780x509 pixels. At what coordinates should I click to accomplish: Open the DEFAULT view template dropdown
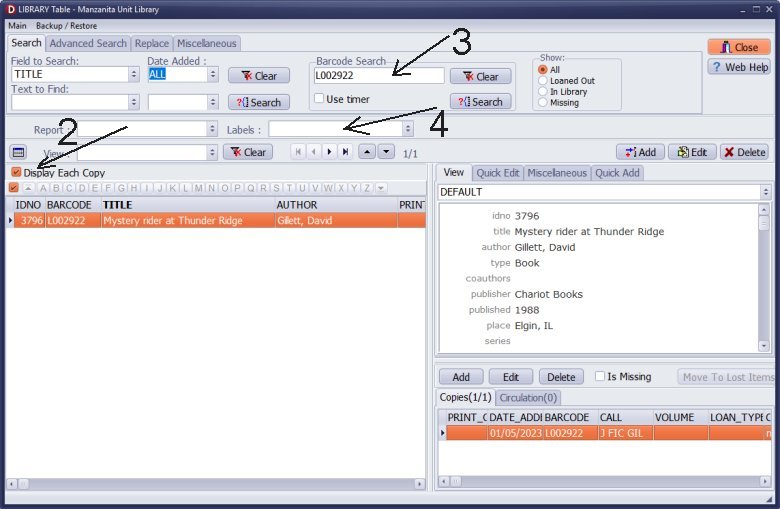(766, 192)
